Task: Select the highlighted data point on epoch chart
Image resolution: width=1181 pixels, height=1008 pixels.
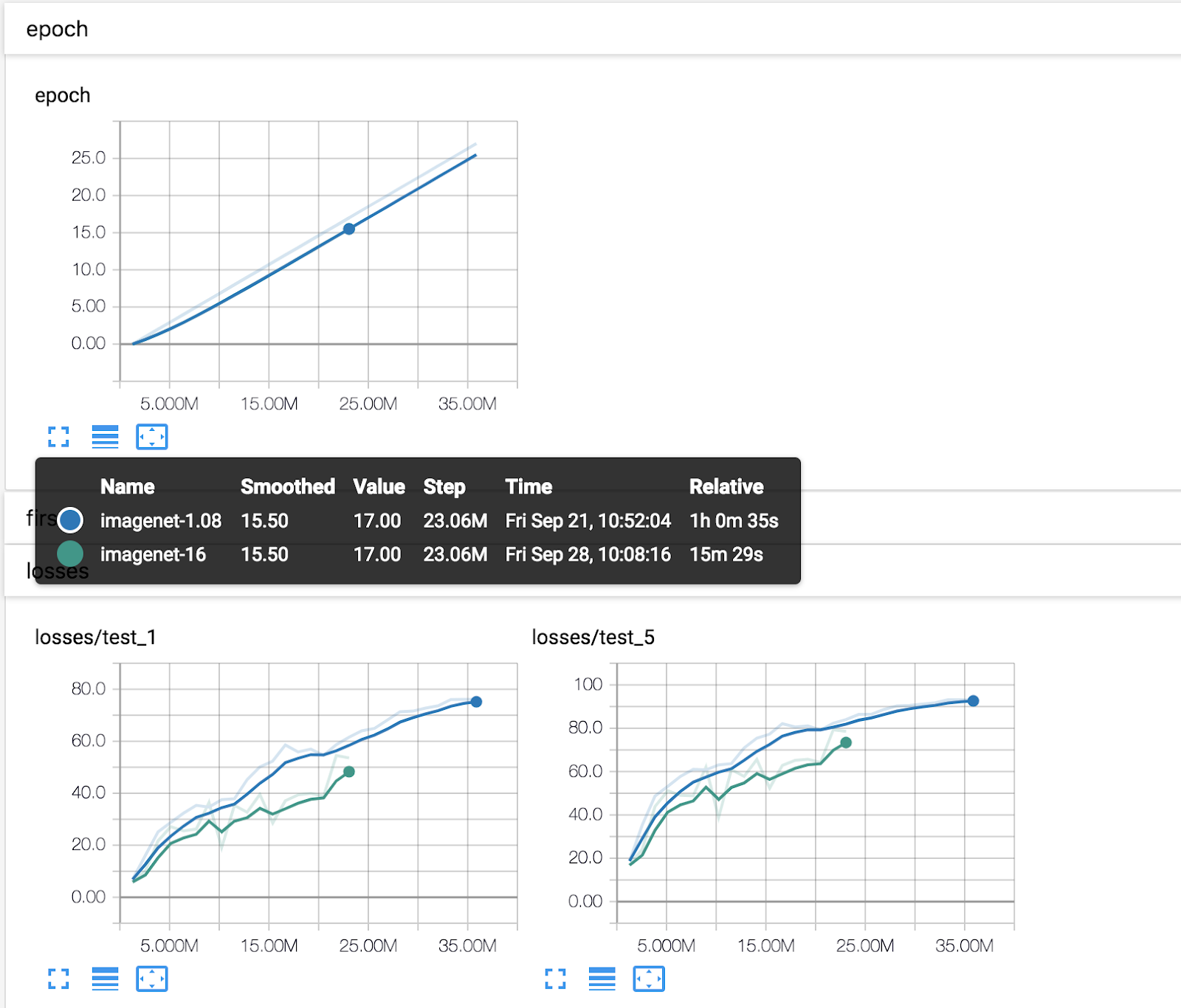Action: 349,229
